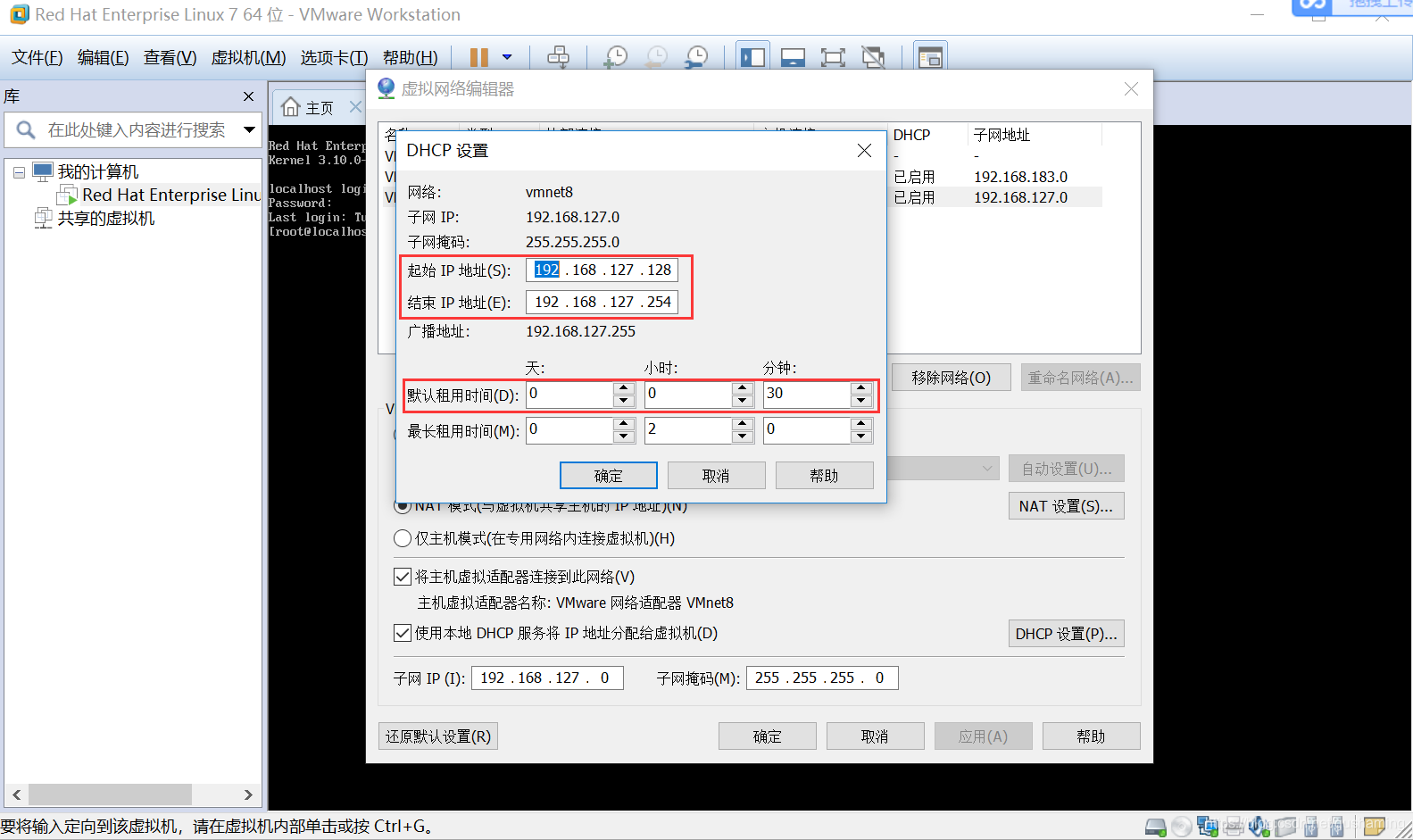The image size is (1413, 840).
Task: Open the library search filter dropdown
Action: point(249,130)
